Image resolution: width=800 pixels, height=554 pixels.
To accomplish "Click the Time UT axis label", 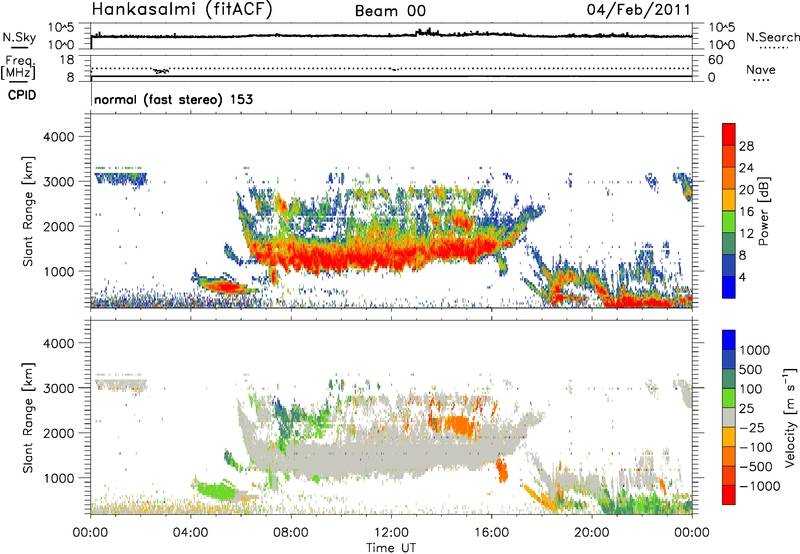I will (x=391, y=548).
